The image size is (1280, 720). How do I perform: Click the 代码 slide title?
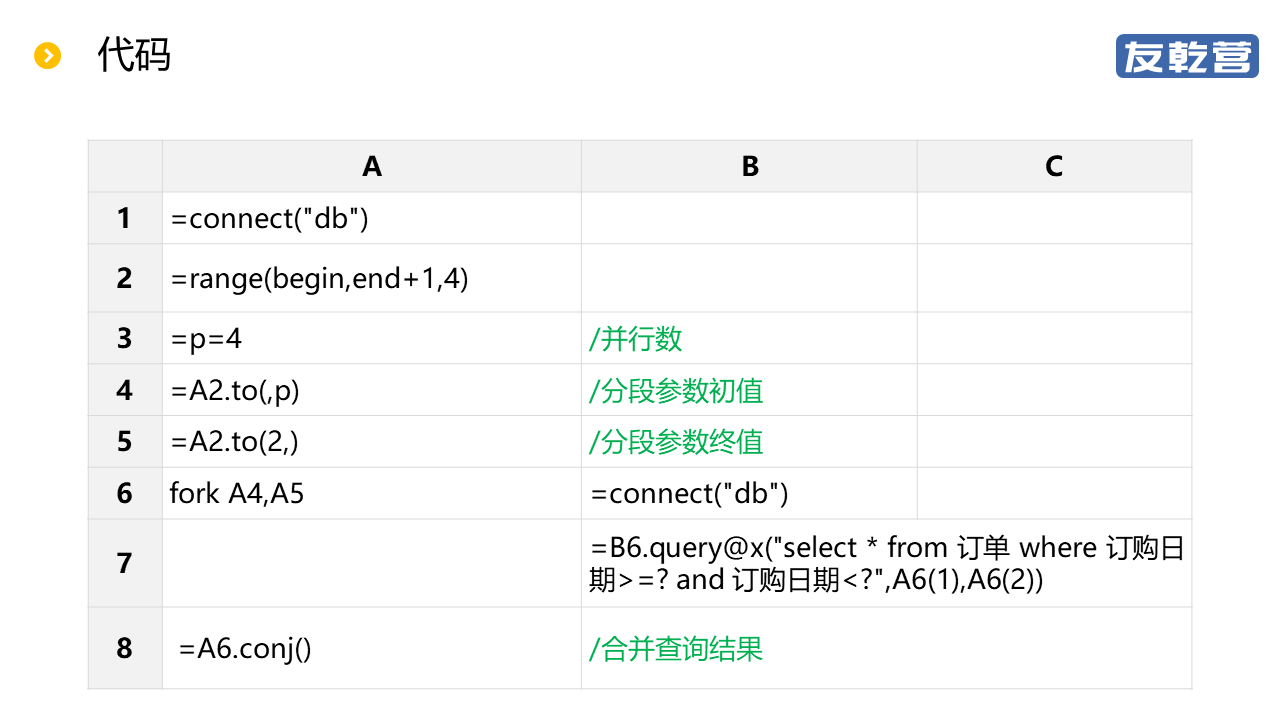coord(134,55)
